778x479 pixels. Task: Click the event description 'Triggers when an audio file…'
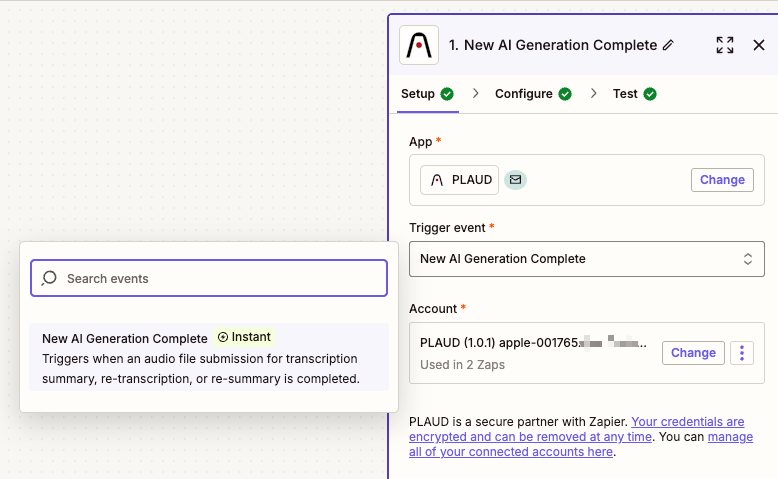[201, 369]
